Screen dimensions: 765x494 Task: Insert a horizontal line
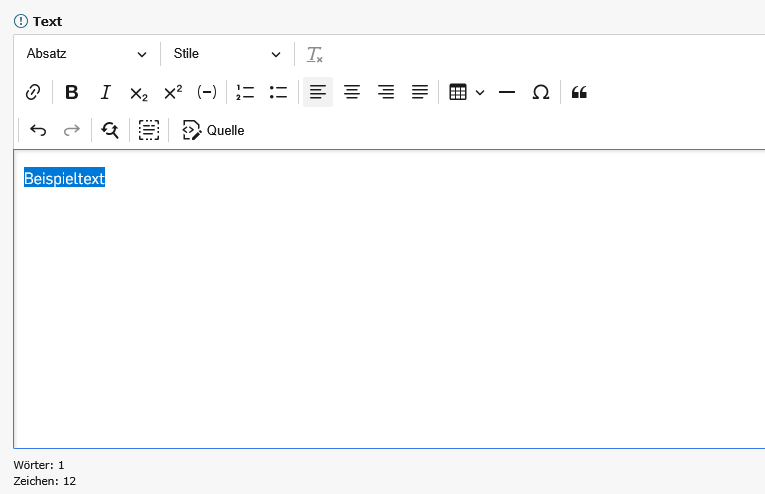[507, 92]
